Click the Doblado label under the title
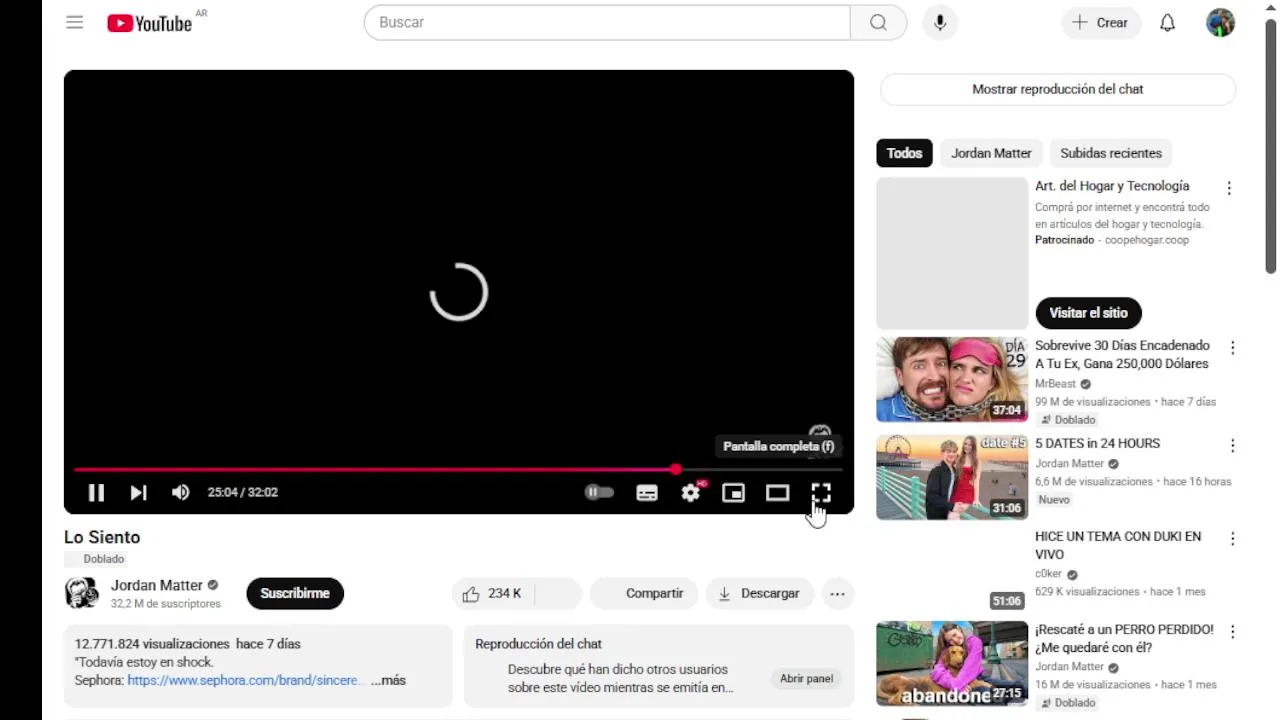Screen dimensions: 1280x720 click(x=103, y=559)
